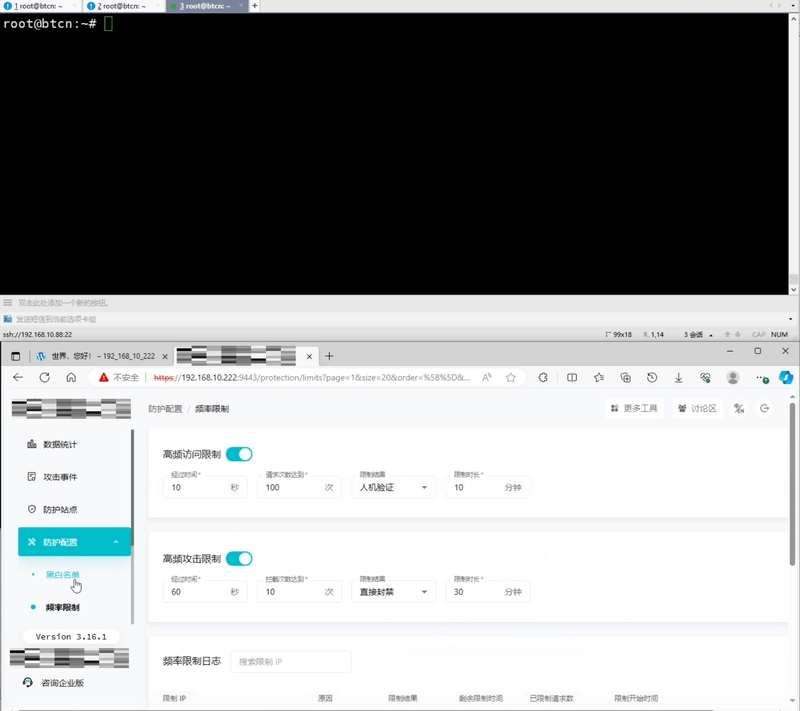Open browser settings and more menu

point(762,378)
